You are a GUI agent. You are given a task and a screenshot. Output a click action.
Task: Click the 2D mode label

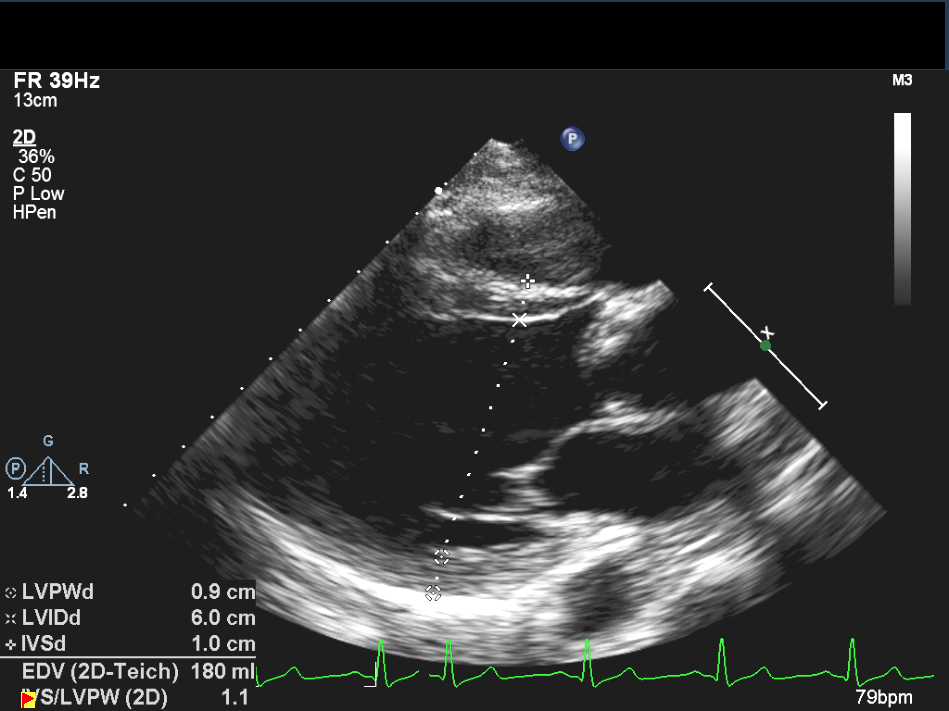tap(24, 138)
